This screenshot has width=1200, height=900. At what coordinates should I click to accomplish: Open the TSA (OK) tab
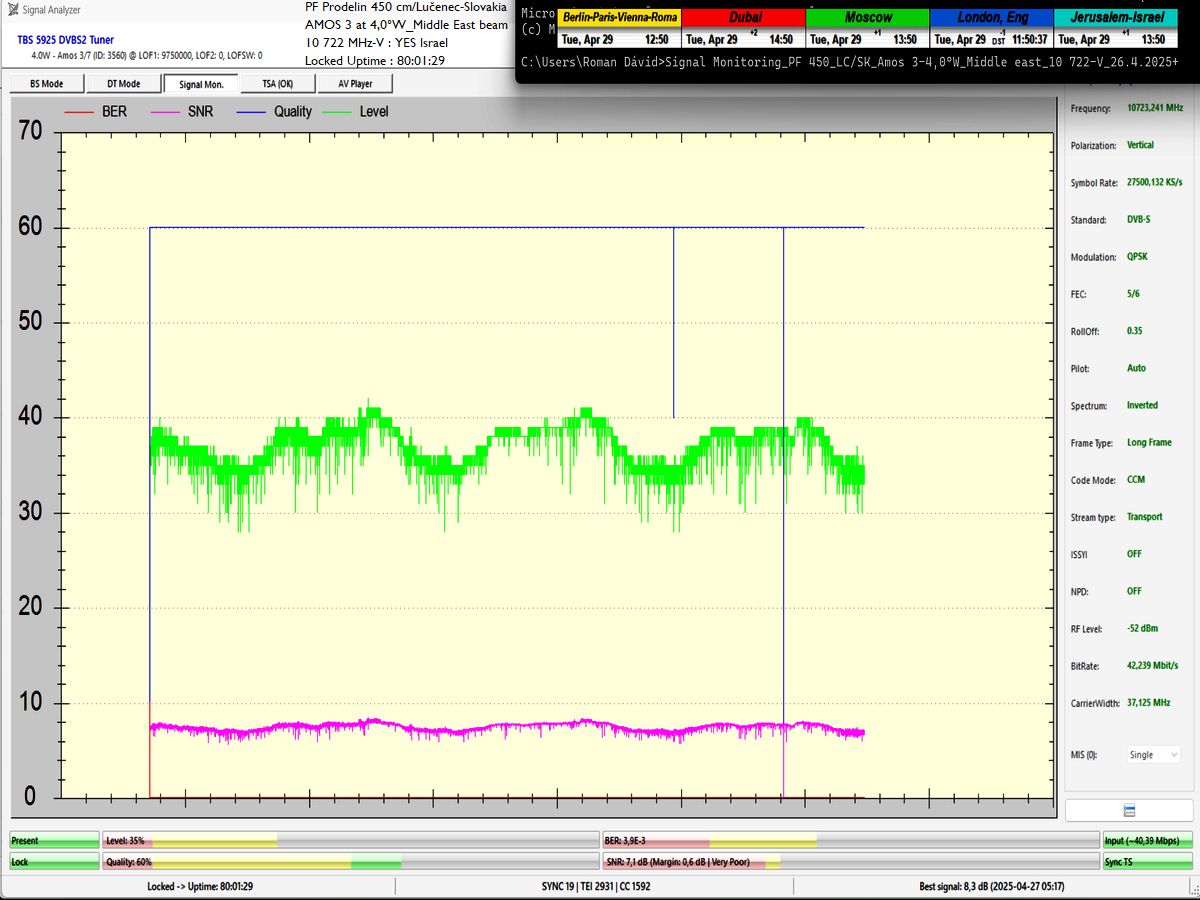277,84
